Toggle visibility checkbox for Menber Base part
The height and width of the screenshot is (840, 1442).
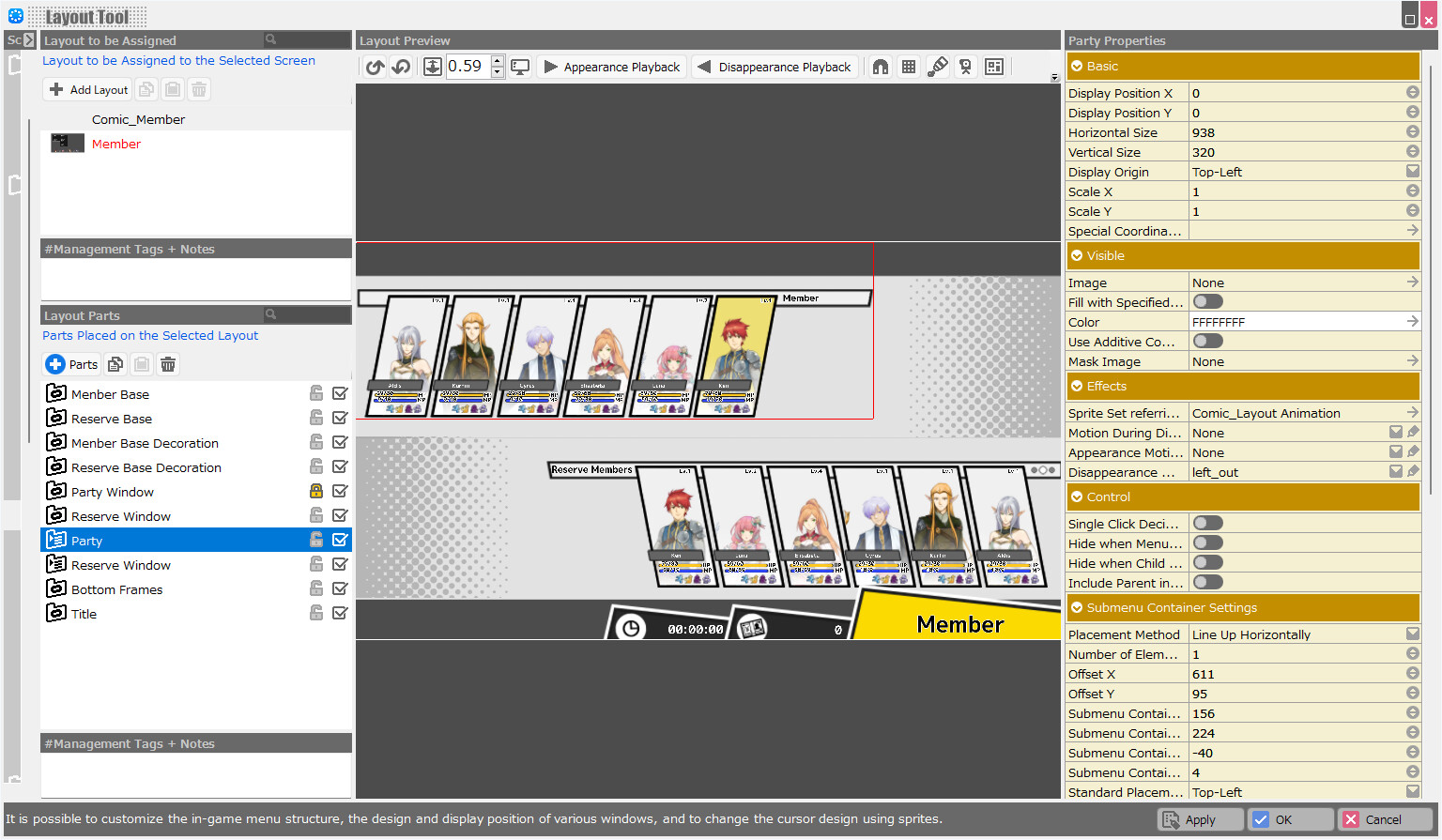point(340,392)
